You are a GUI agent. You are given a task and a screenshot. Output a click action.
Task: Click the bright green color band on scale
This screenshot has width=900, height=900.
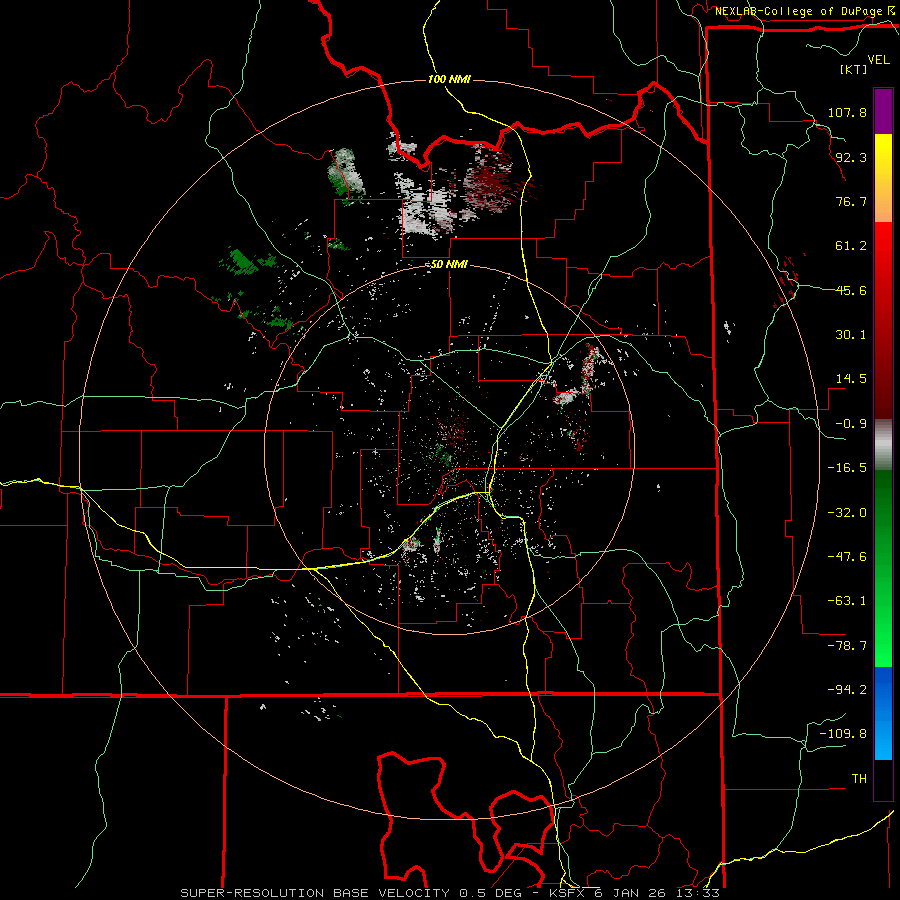point(883,568)
